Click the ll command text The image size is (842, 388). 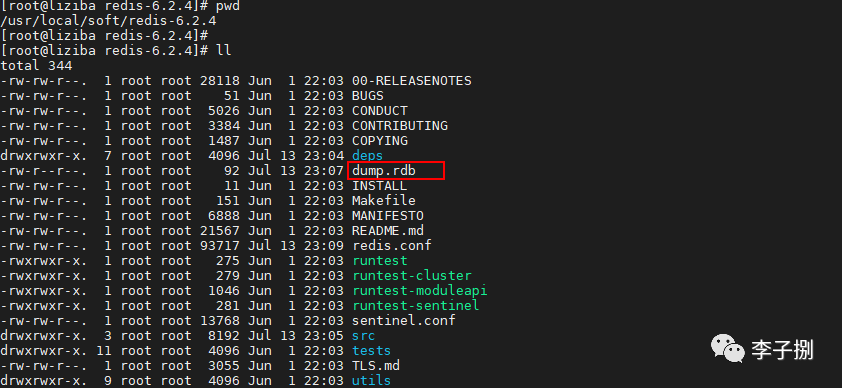click(x=224, y=52)
